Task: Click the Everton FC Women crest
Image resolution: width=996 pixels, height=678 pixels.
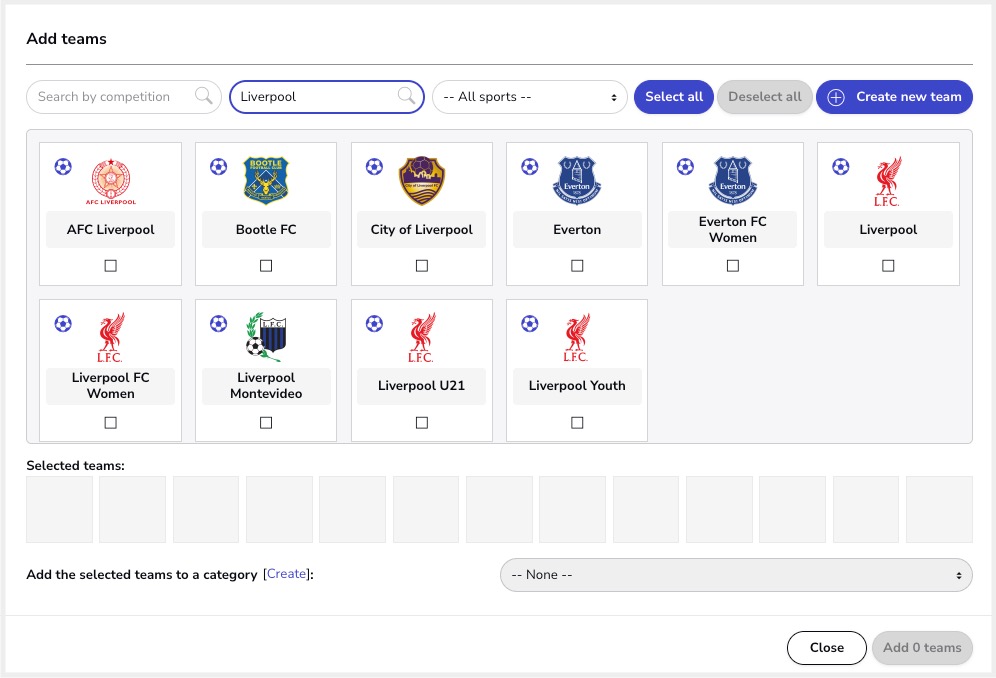Action: (732, 180)
